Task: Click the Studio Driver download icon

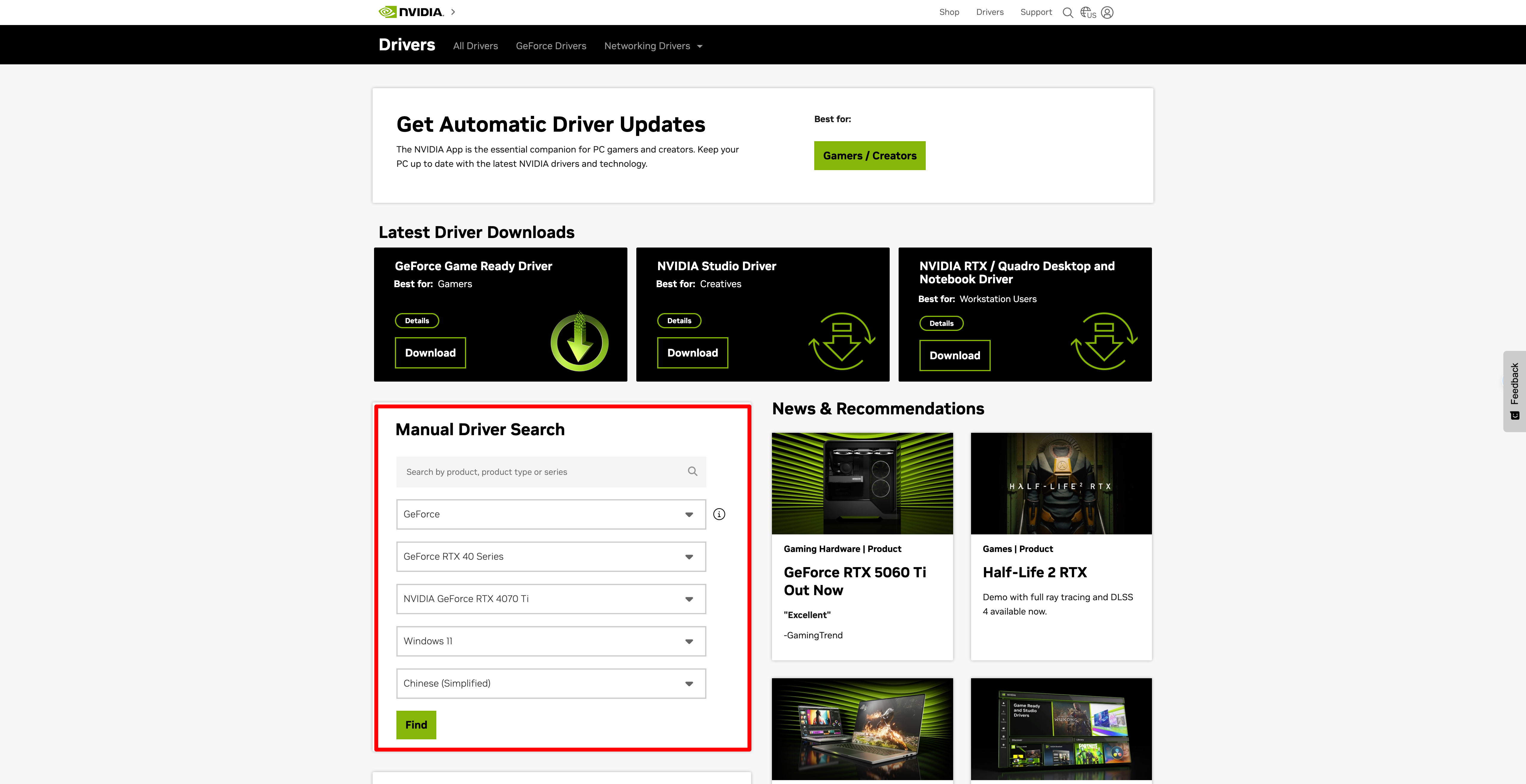Action: coord(842,342)
